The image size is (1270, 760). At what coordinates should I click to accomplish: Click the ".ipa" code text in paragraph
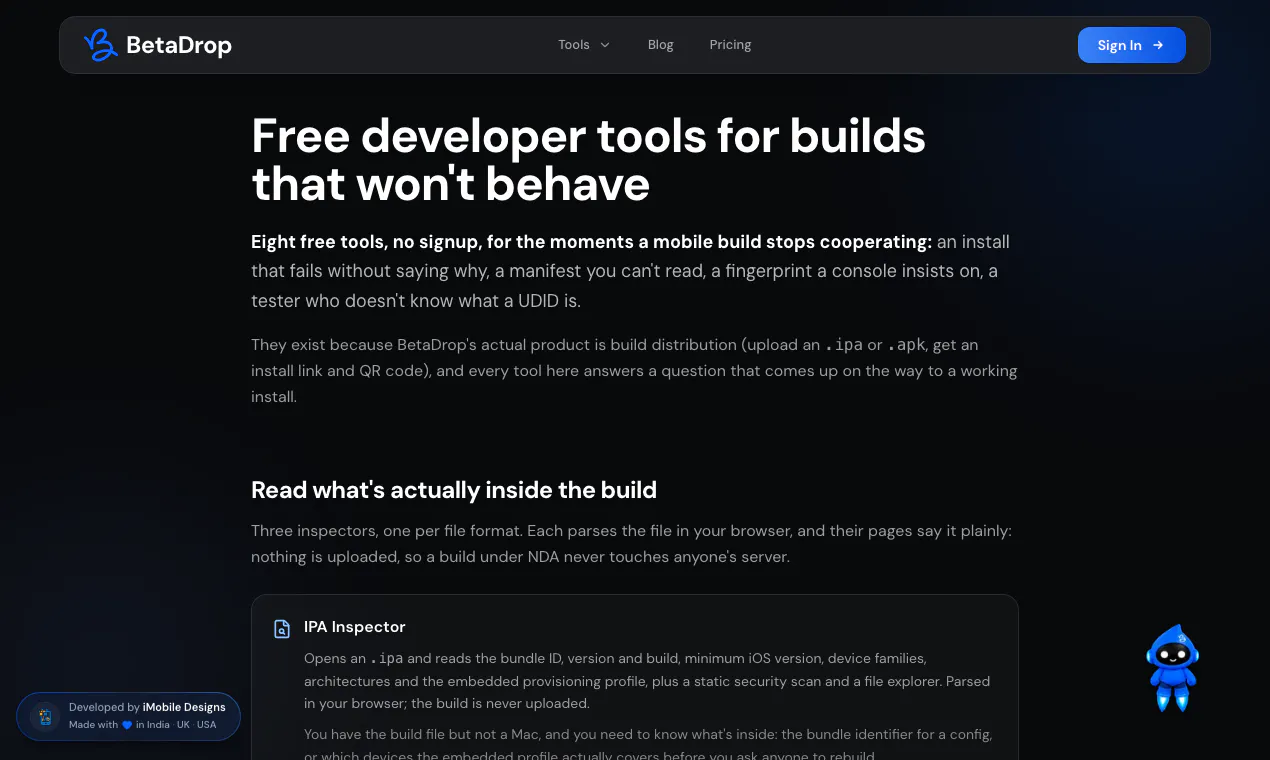843,345
